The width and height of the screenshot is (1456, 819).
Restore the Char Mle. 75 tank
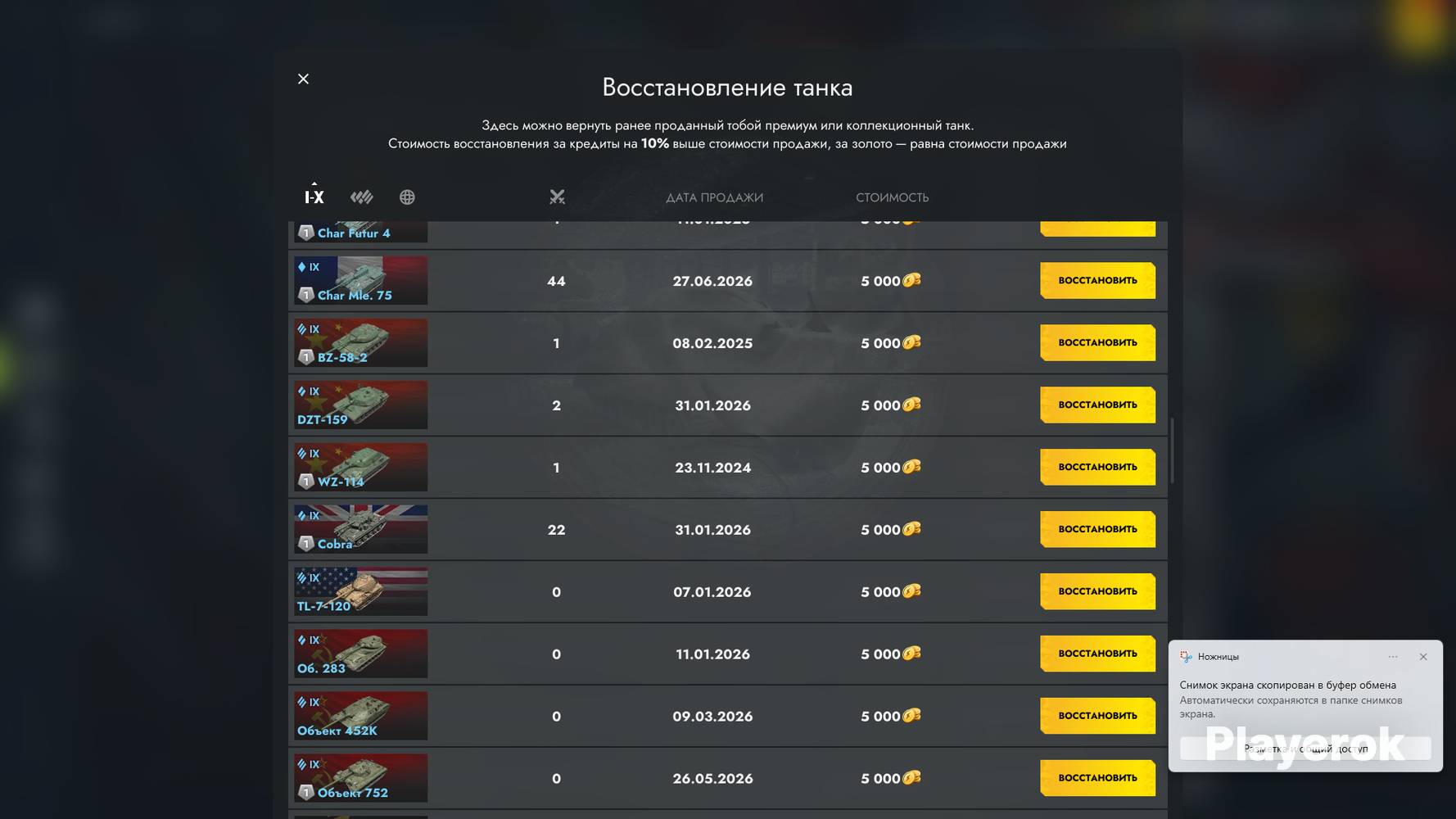tap(1097, 280)
